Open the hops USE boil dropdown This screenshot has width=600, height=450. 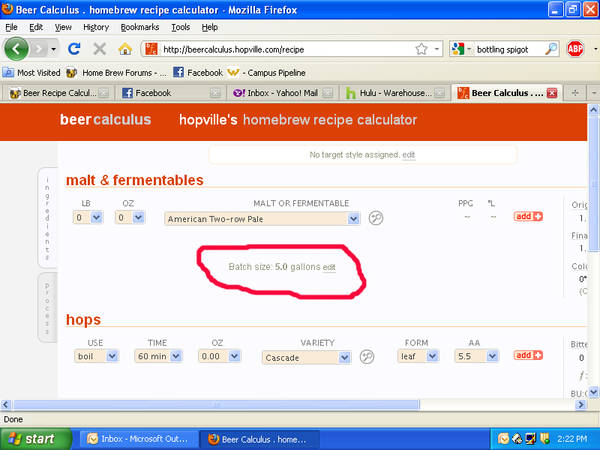pos(96,356)
